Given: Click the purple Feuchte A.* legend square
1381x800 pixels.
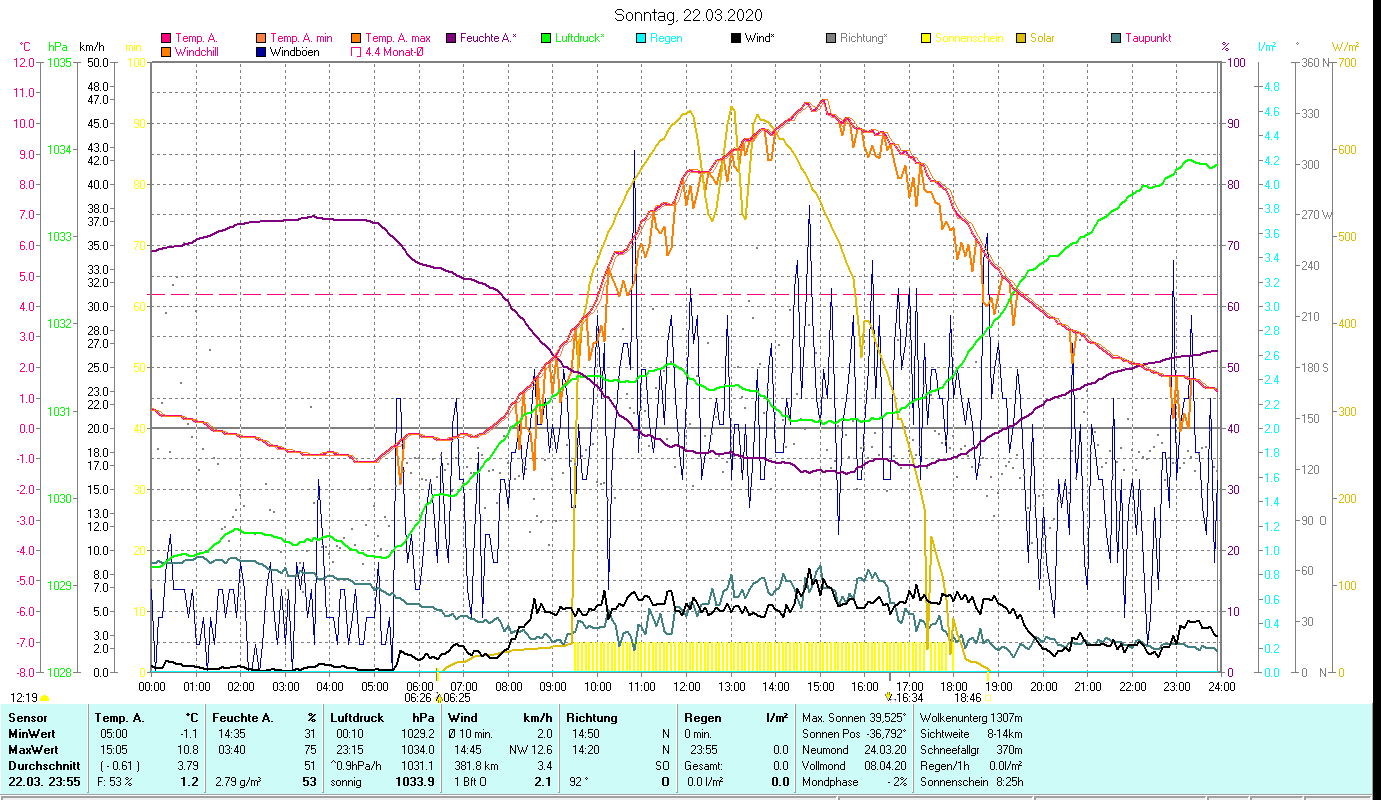Looking at the screenshot, I should pos(451,39).
